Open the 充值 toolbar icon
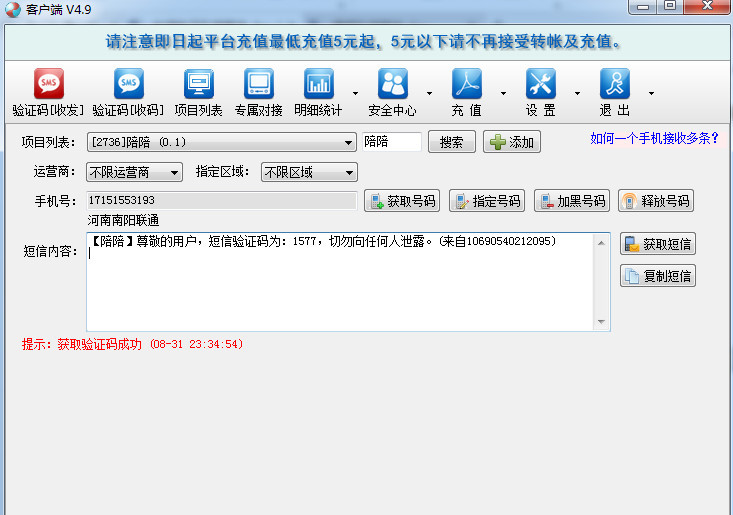 pos(467,84)
